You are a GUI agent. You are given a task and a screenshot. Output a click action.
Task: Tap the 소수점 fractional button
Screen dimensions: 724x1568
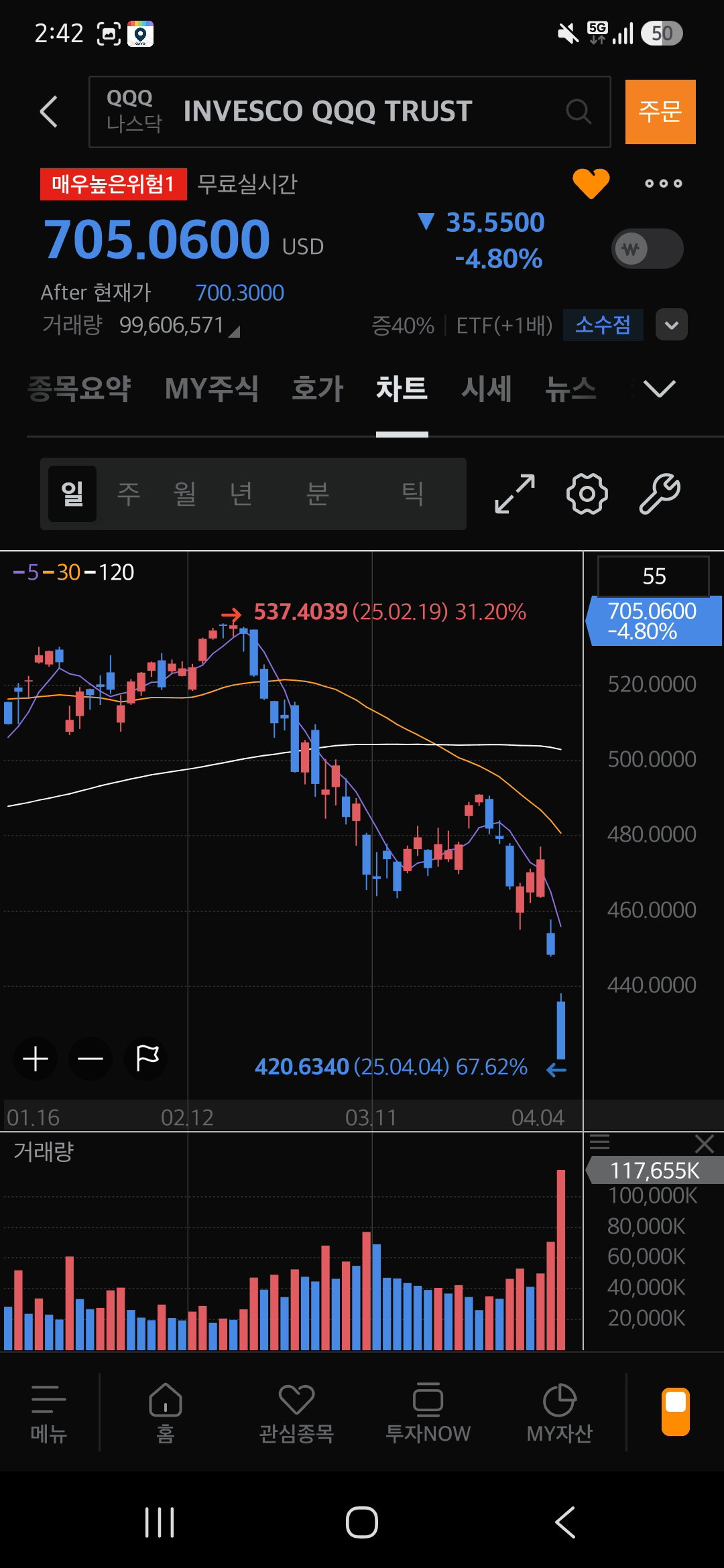coord(603,325)
